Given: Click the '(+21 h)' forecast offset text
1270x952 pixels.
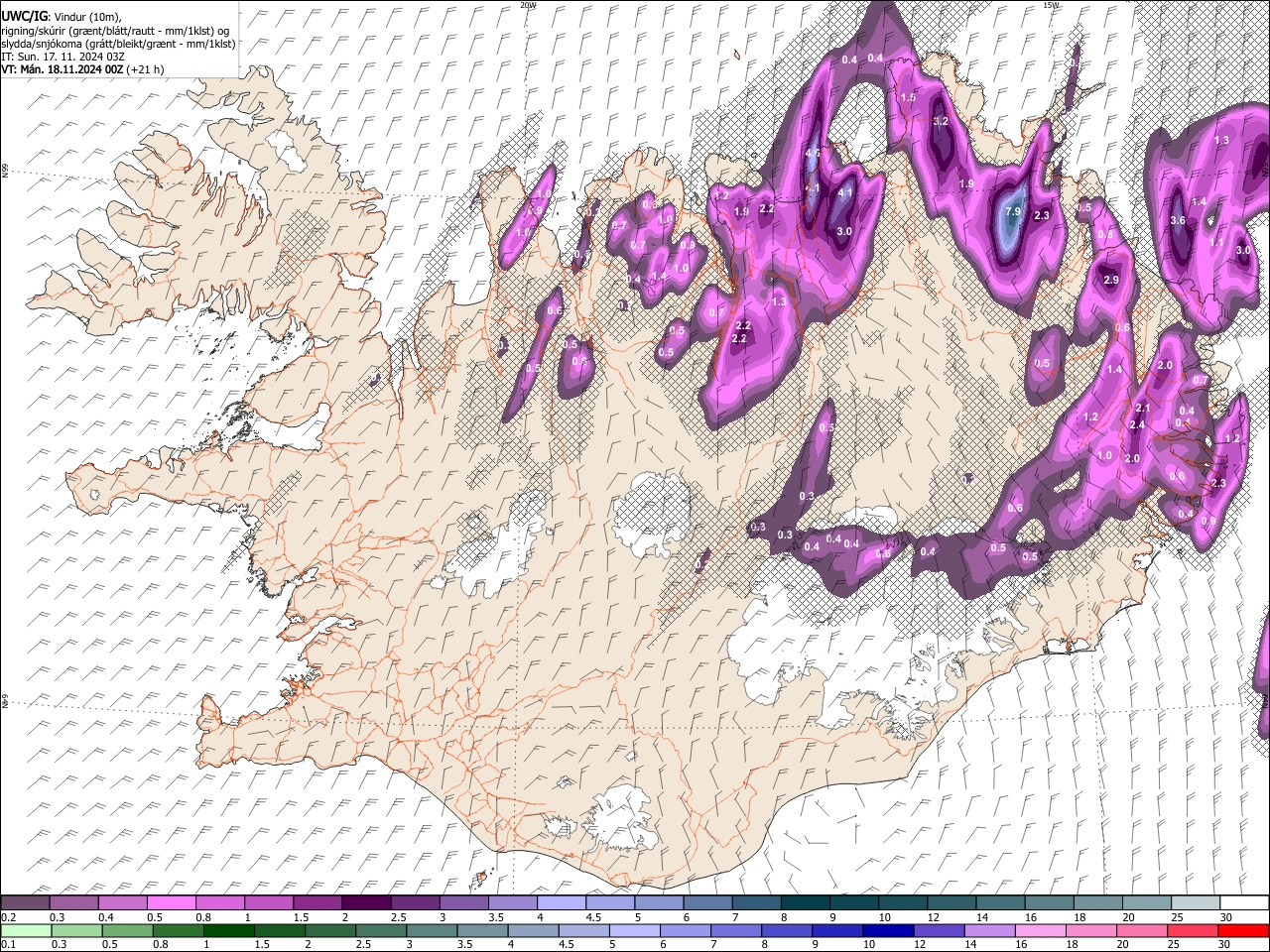Looking at the screenshot, I should coord(145,69).
